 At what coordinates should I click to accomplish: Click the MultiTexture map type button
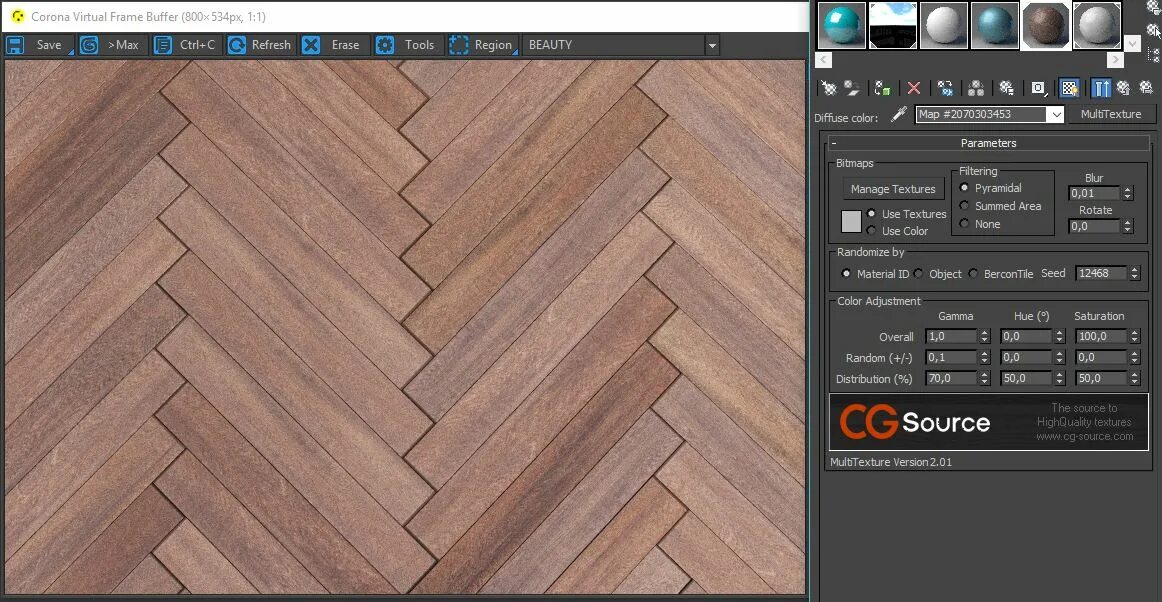coord(1110,114)
